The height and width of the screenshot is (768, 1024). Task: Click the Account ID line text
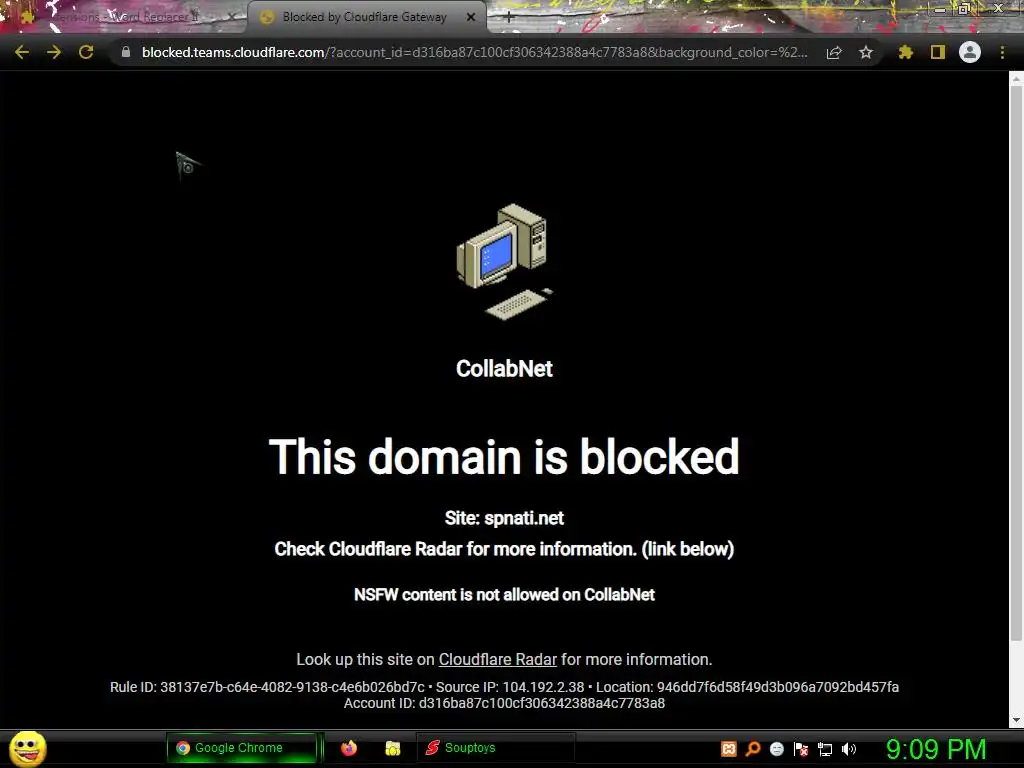(x=504, y=703)
